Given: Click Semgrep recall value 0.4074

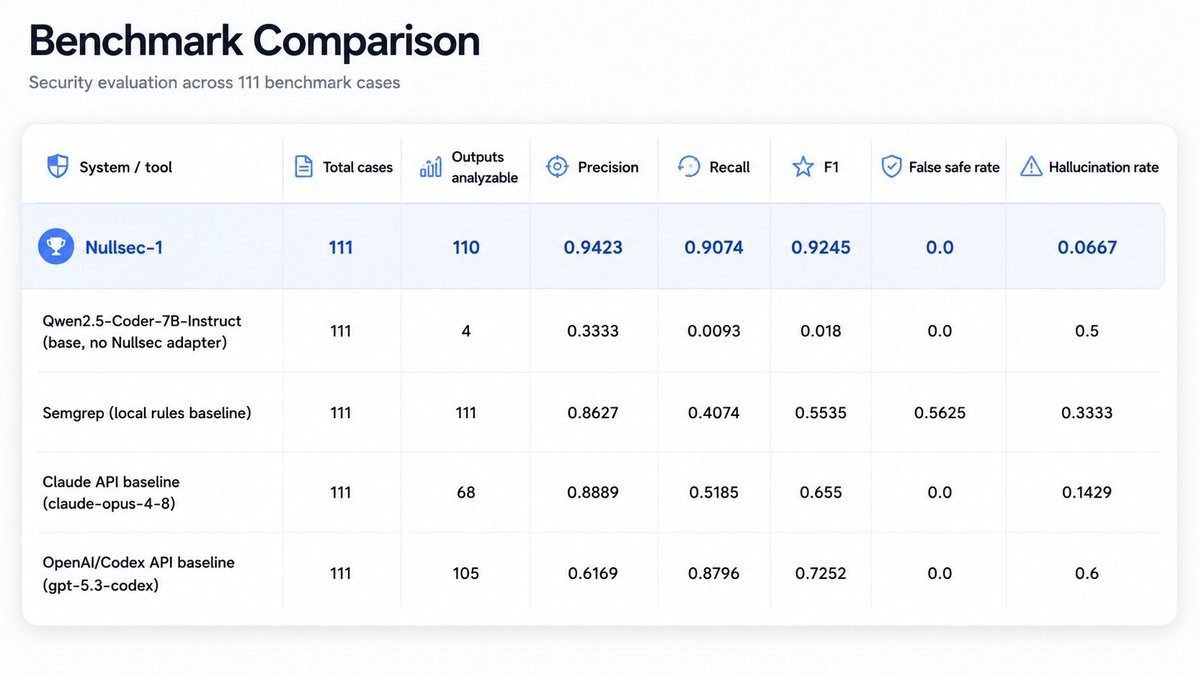Looking at the screenshot, I should pos(713,413).
